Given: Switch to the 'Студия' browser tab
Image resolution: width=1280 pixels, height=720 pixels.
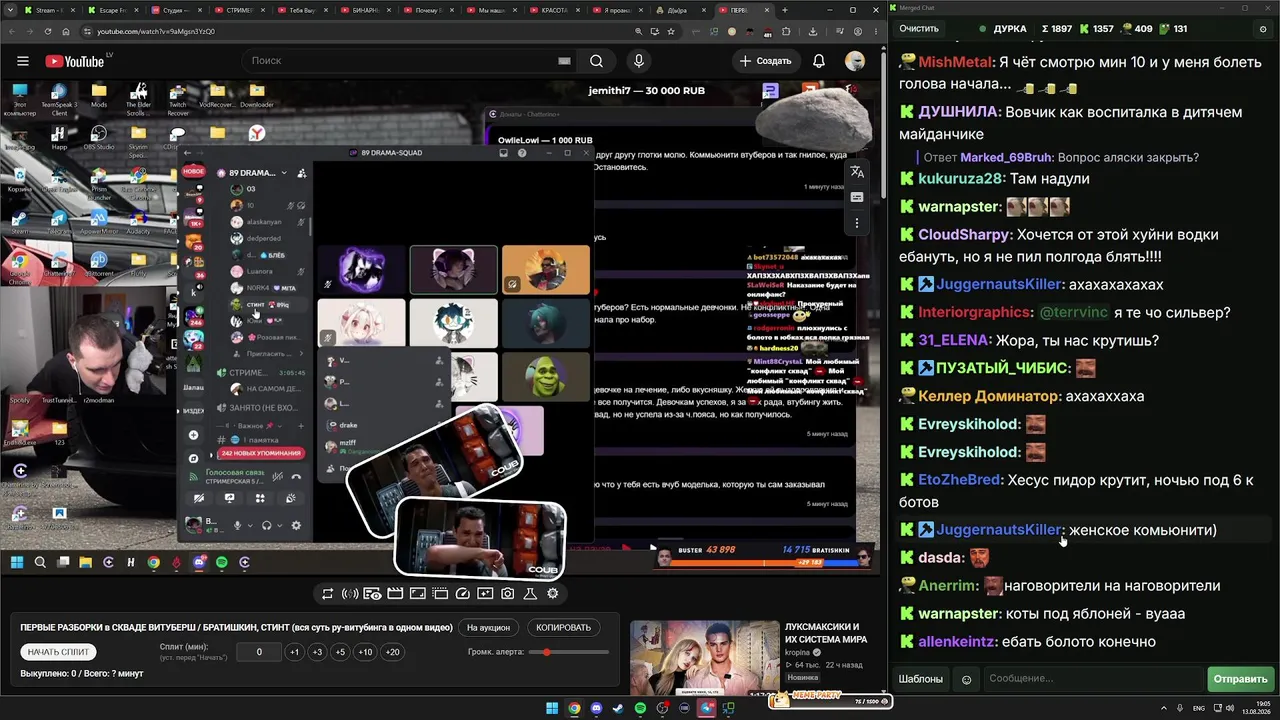Looking at the screenshot, I should [x=174, y=10].
